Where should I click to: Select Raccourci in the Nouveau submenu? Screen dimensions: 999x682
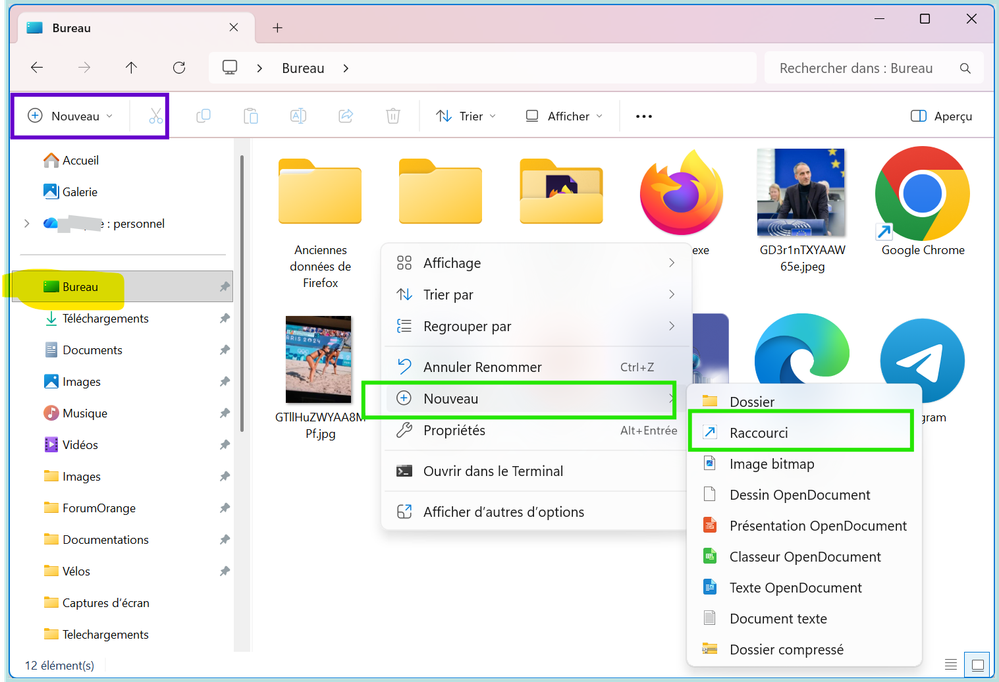(x=759, y=433)
